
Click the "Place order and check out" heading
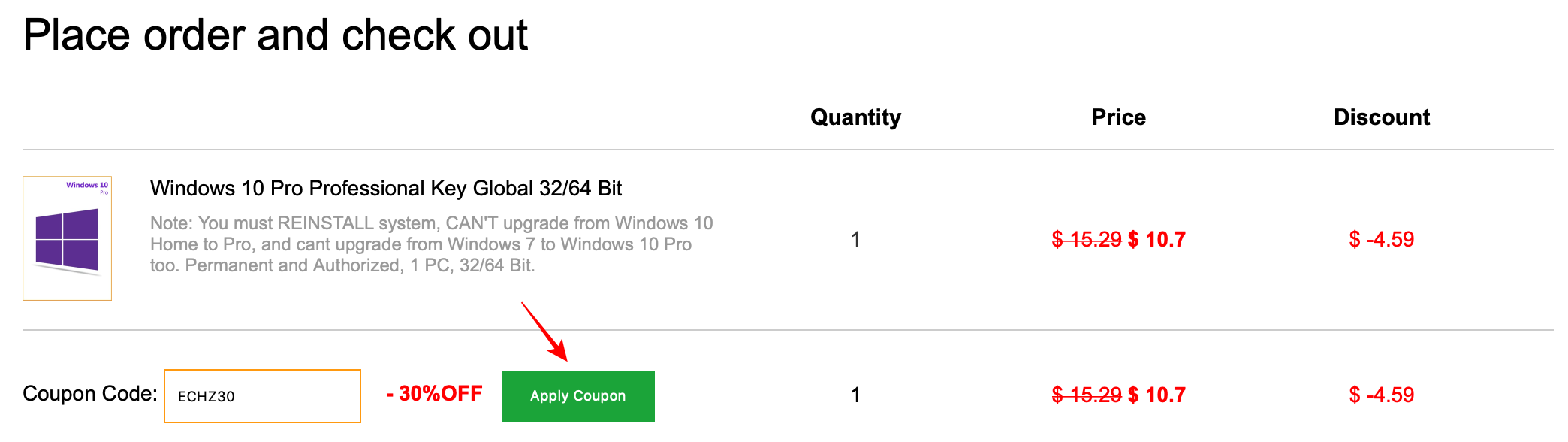coord(275,35)
